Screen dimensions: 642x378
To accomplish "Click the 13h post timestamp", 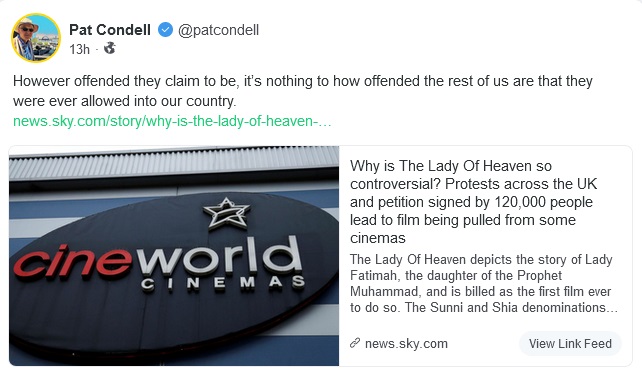I will [x=79, y=49].
